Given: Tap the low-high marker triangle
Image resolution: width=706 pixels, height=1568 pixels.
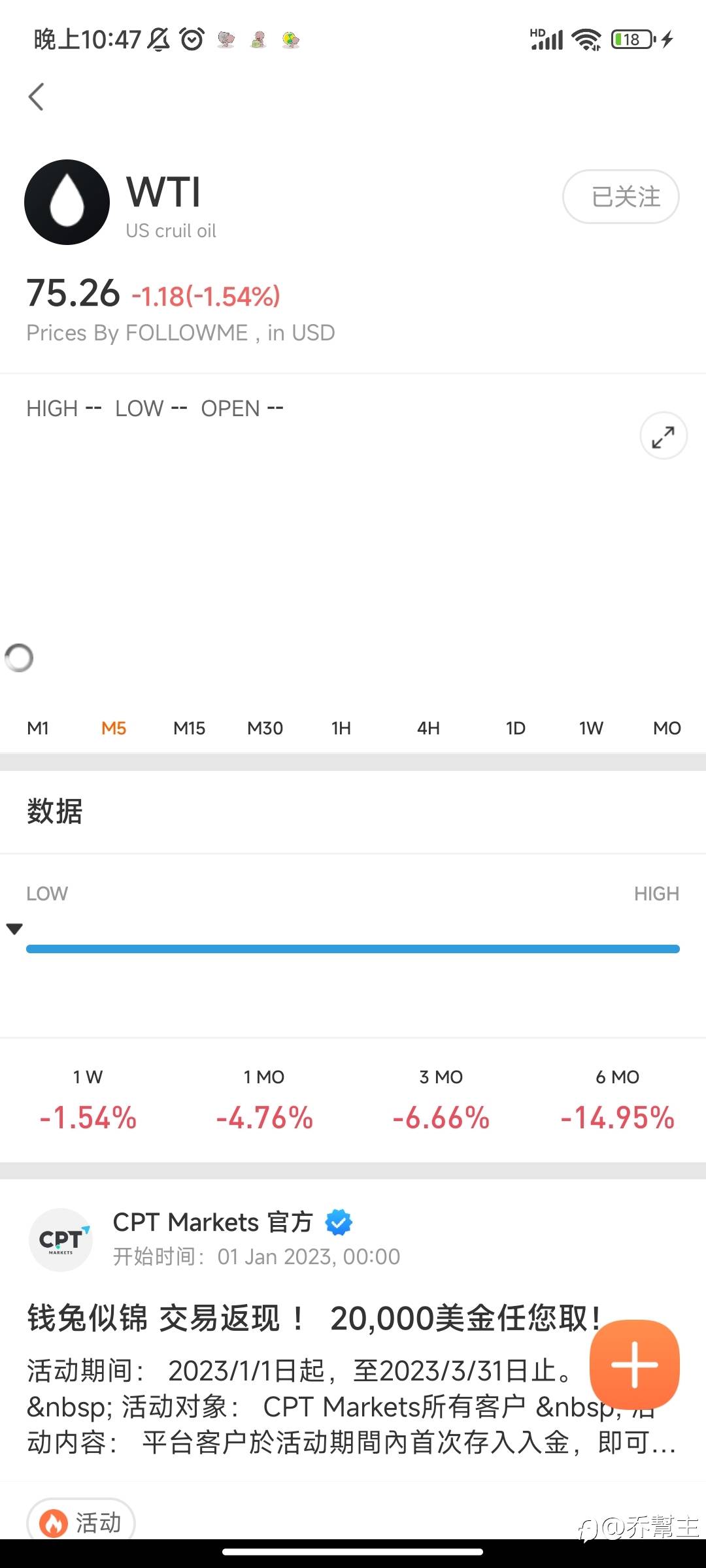Looking at the screenshot, I should click(14, 928).
